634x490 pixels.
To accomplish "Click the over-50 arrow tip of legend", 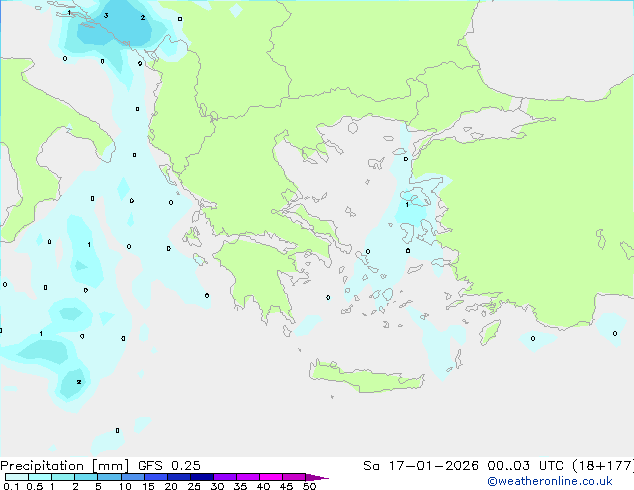I will tap(317, 477).
